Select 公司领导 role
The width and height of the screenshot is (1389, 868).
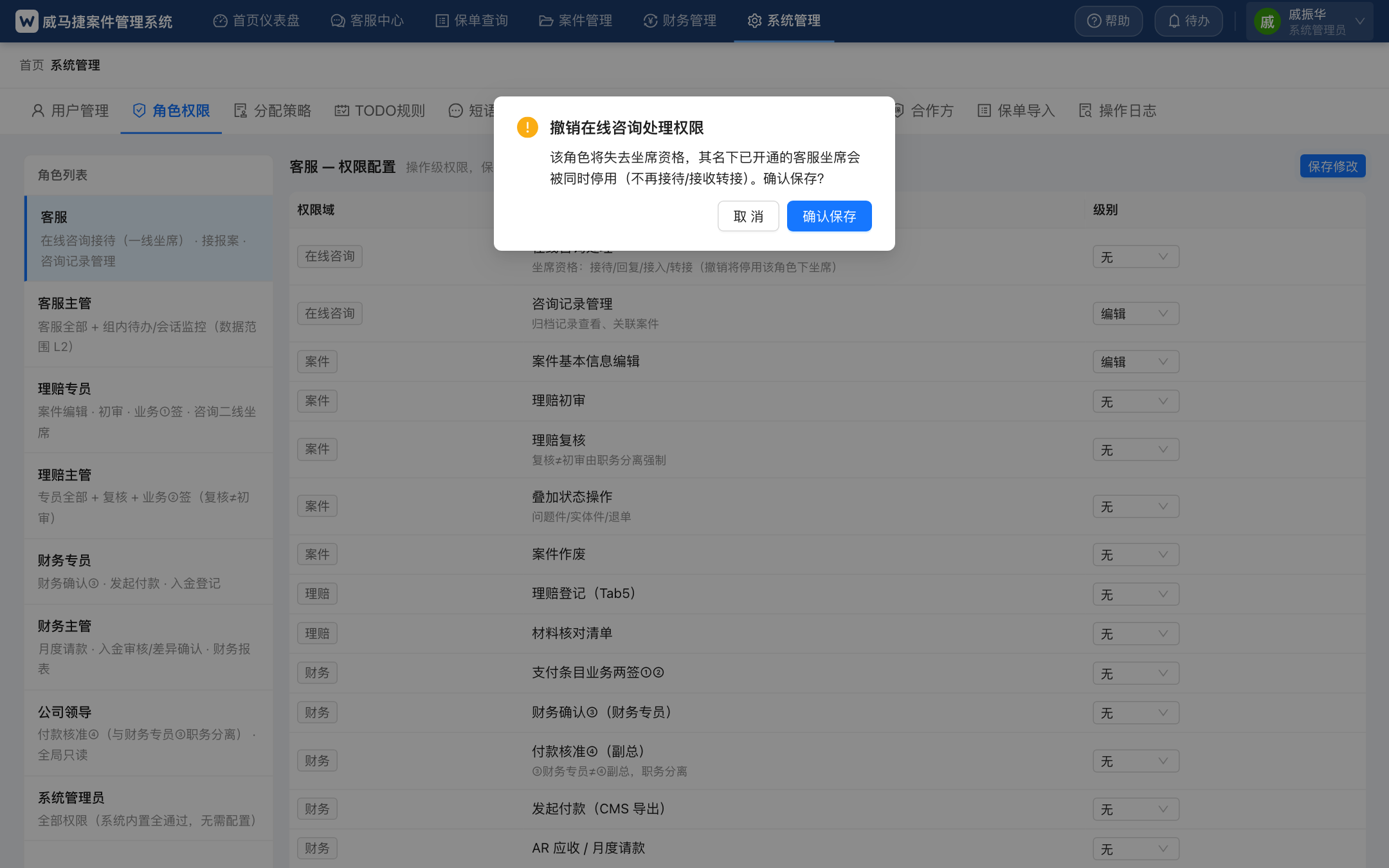pos(149,733)
